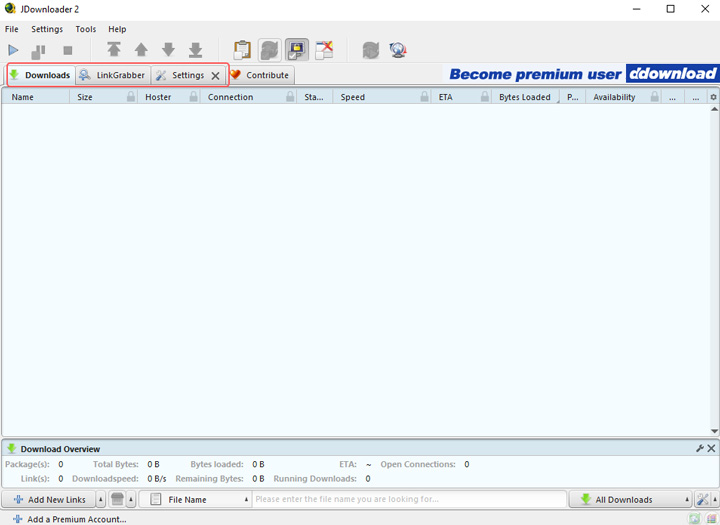Toggle lock on ETA column
The height and width of the screenshot is (525, 720).
tap(485, 96)
